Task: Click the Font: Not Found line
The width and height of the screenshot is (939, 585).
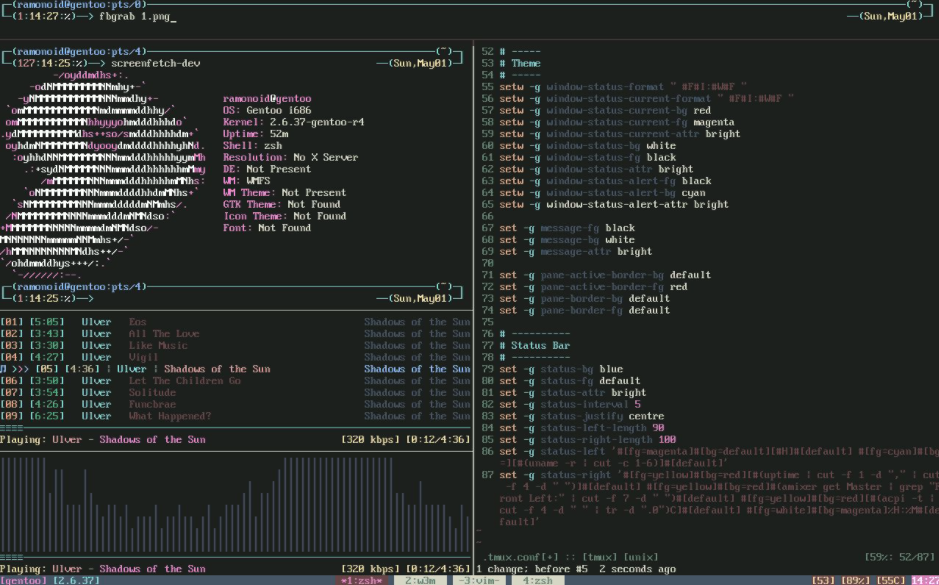Action: [x=267, y=228]
